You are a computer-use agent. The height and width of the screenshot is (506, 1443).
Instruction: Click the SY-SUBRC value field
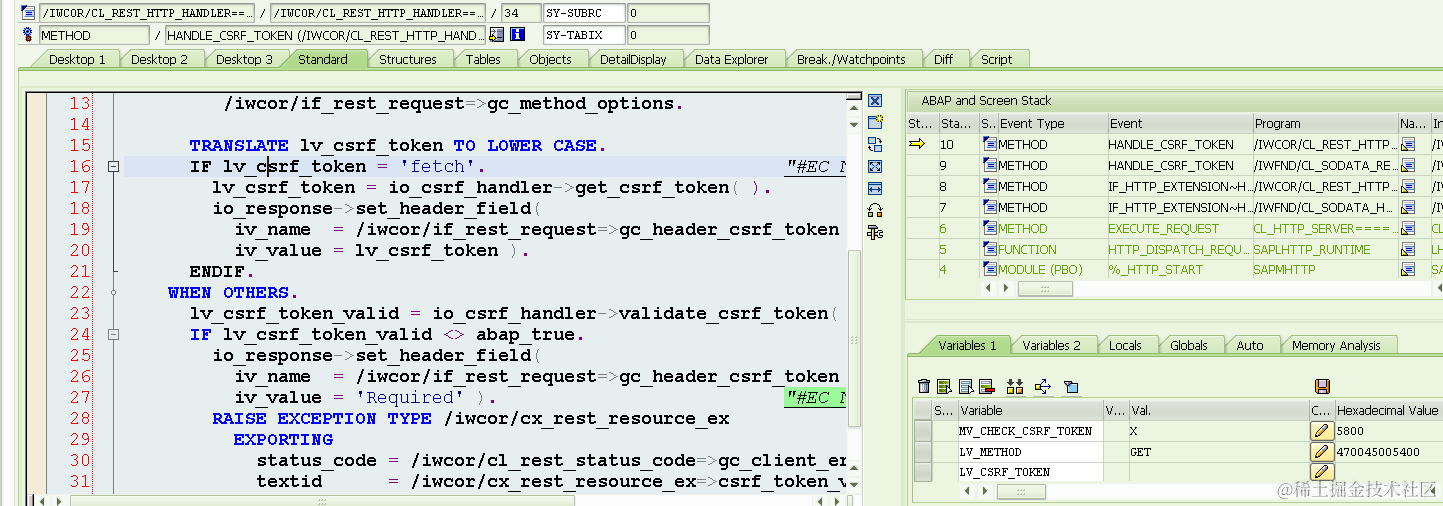click(668, 13)
